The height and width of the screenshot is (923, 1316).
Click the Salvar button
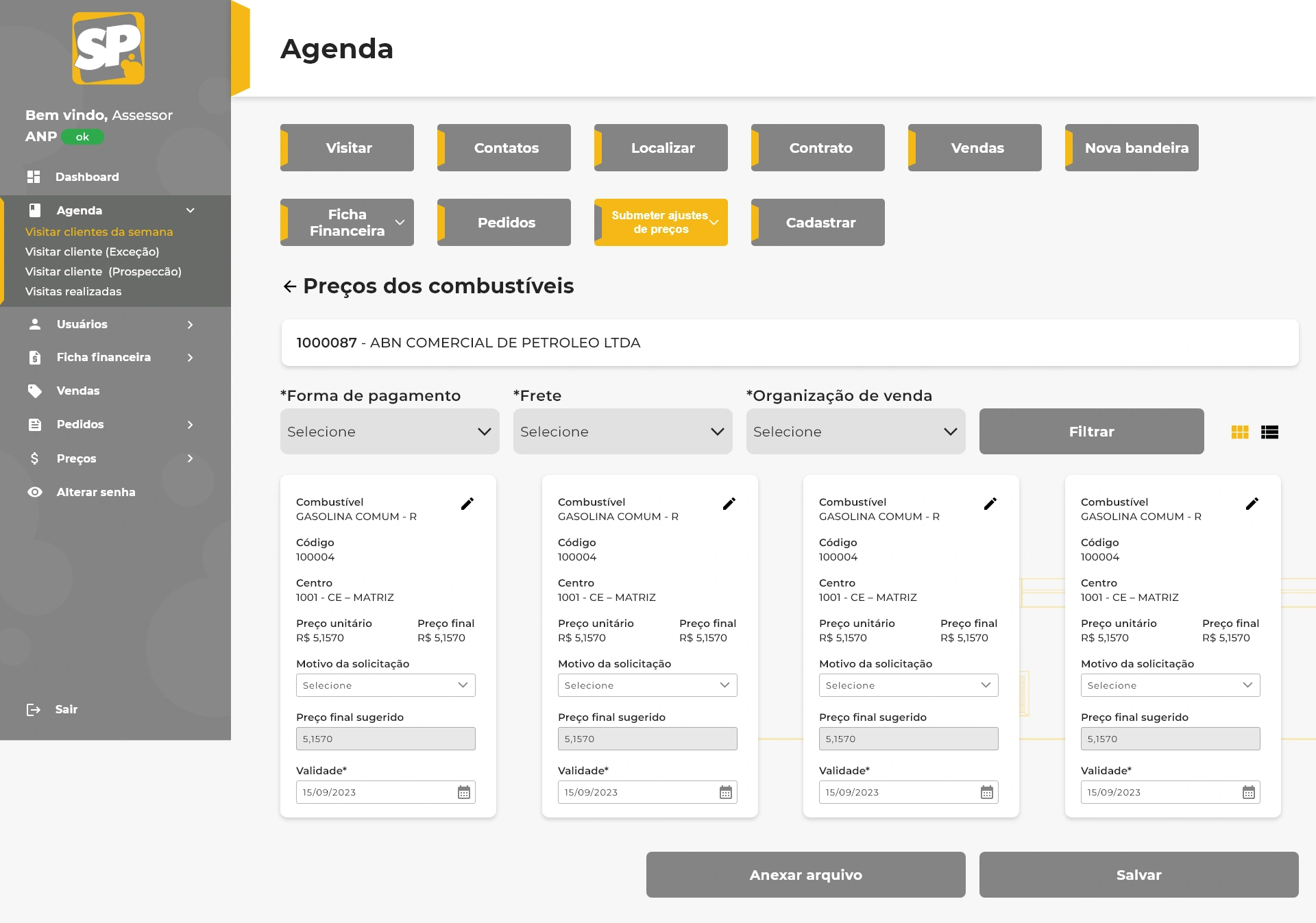1138,875
